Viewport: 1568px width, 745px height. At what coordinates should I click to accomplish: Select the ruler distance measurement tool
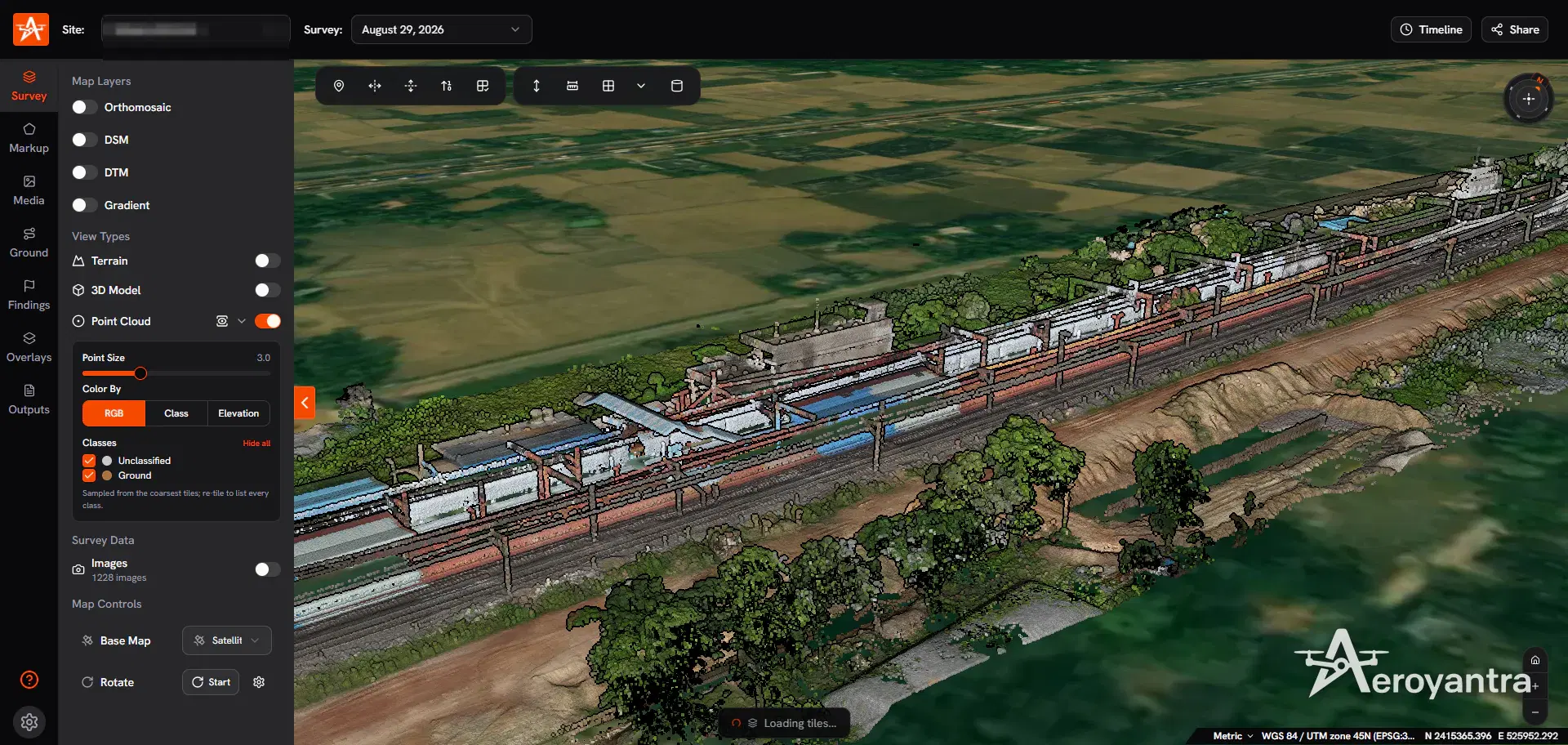572,86
